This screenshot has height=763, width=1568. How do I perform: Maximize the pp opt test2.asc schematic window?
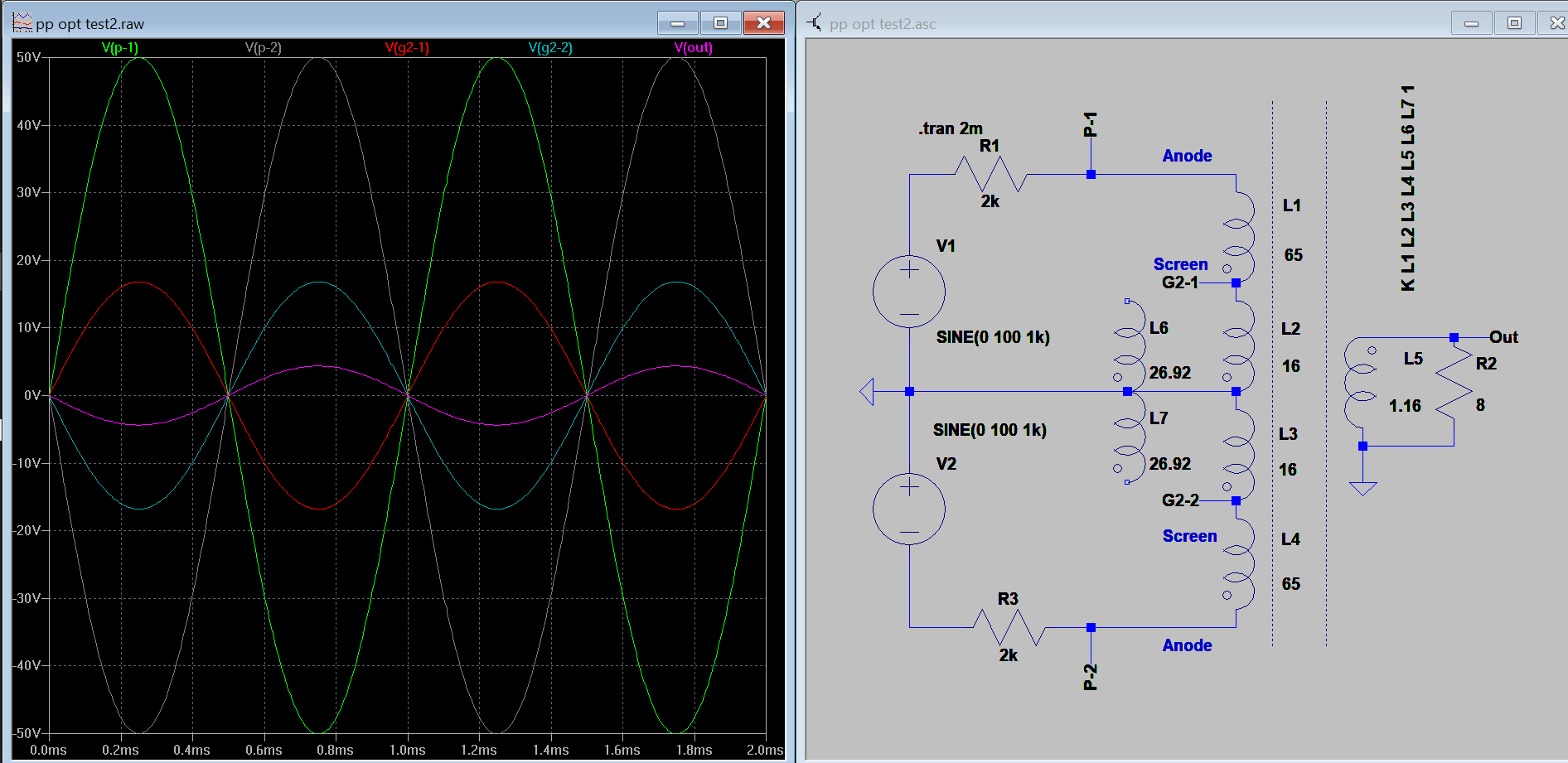tap(1514, 23)
